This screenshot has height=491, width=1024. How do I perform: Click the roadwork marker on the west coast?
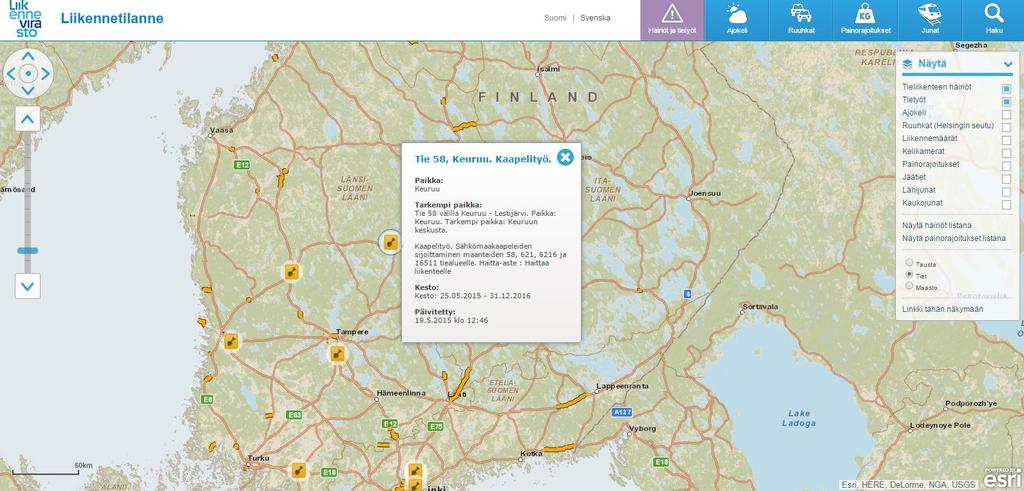coord(231,341)
